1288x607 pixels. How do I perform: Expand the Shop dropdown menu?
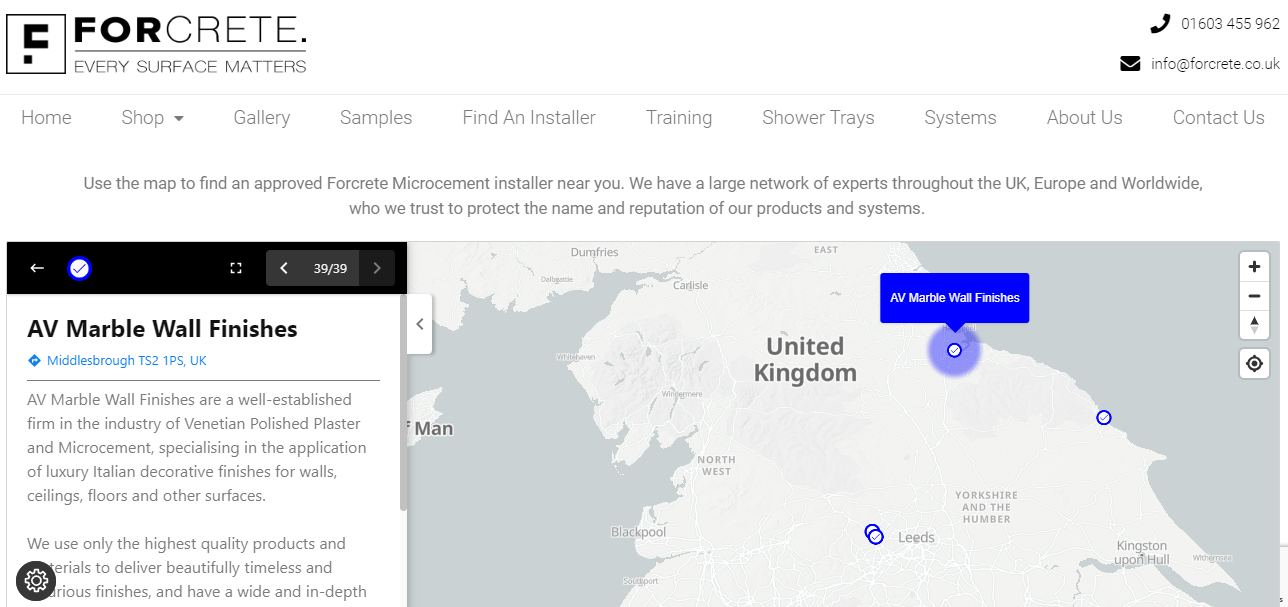(153, 118)
